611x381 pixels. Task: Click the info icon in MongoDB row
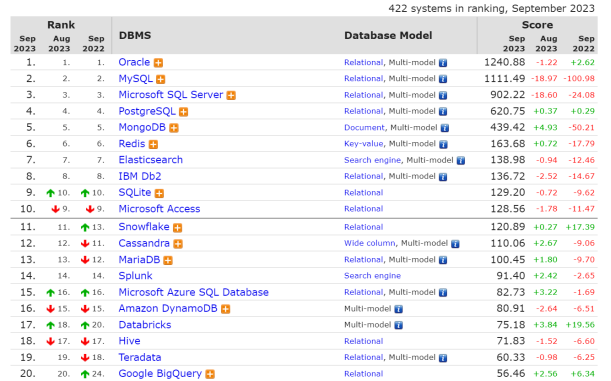click(x=445, y=128)
